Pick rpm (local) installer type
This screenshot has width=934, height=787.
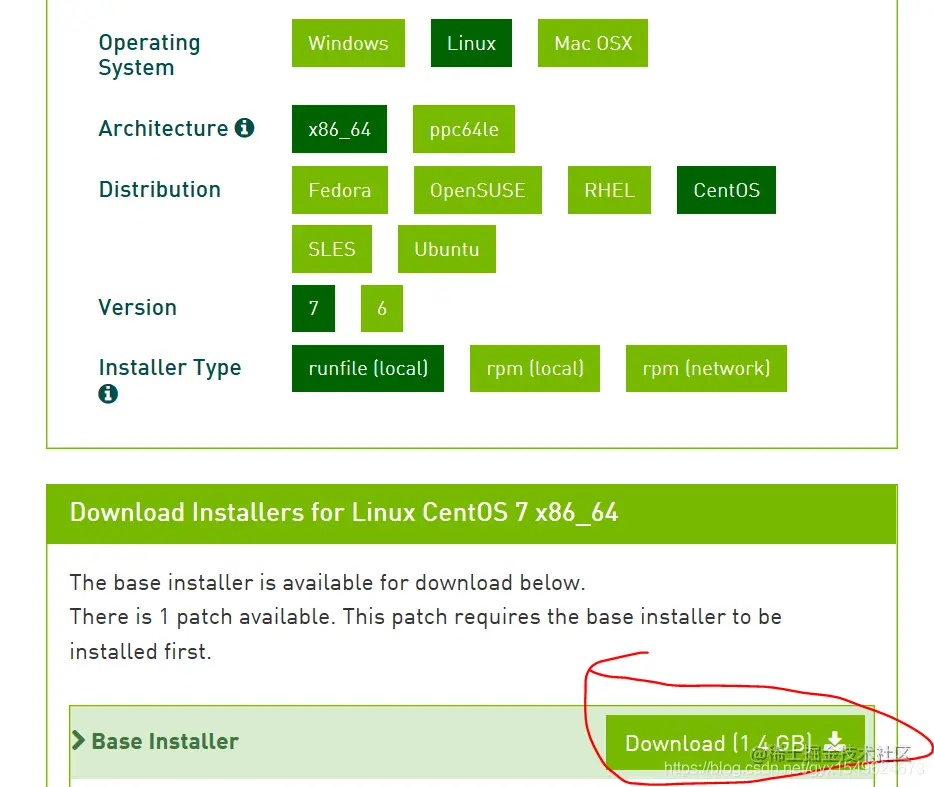(x=535, y=368)
